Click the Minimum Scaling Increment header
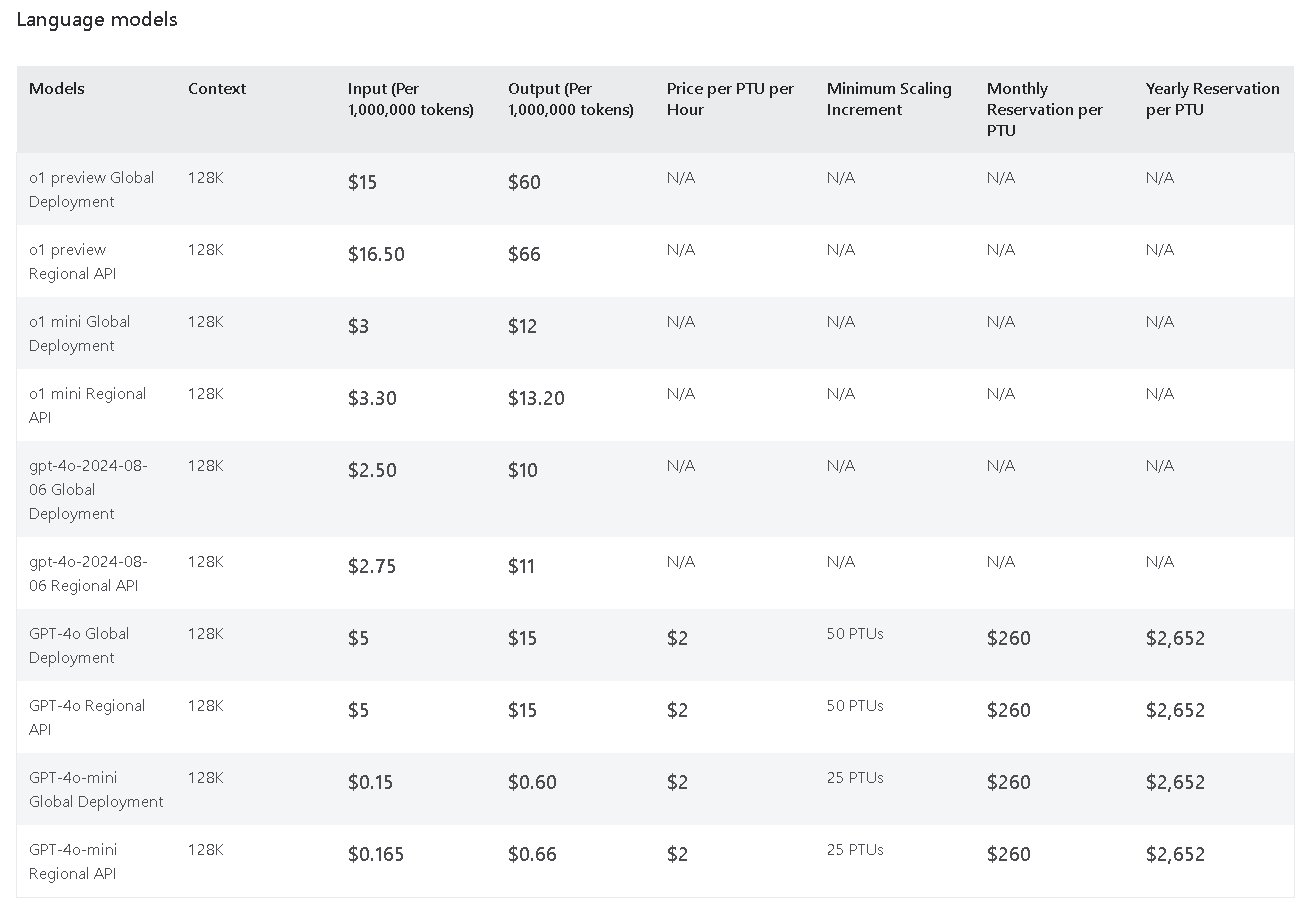Screen dimensions: 1306x908 [x=889, y=99]
